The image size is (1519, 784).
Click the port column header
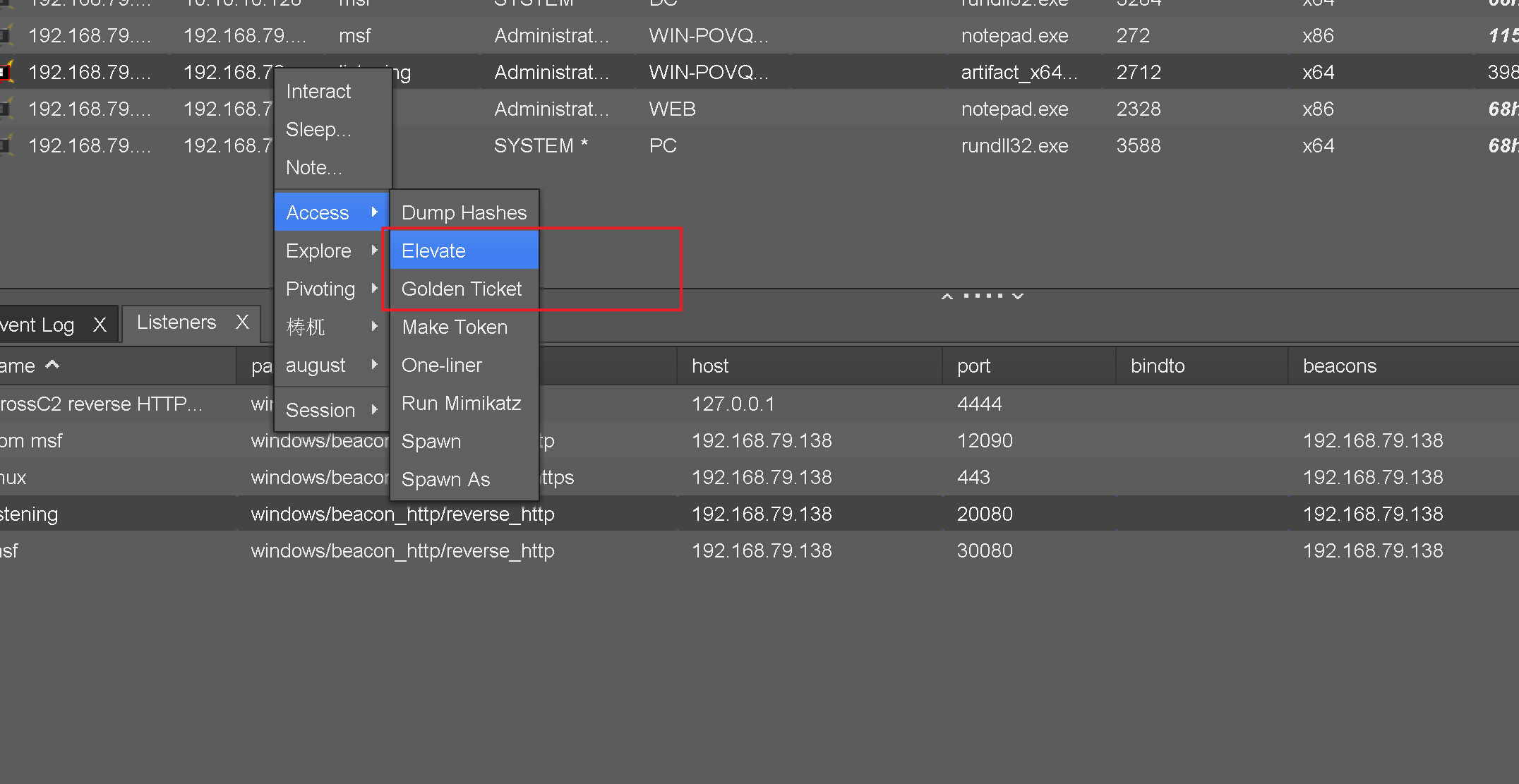pos(973,366)
